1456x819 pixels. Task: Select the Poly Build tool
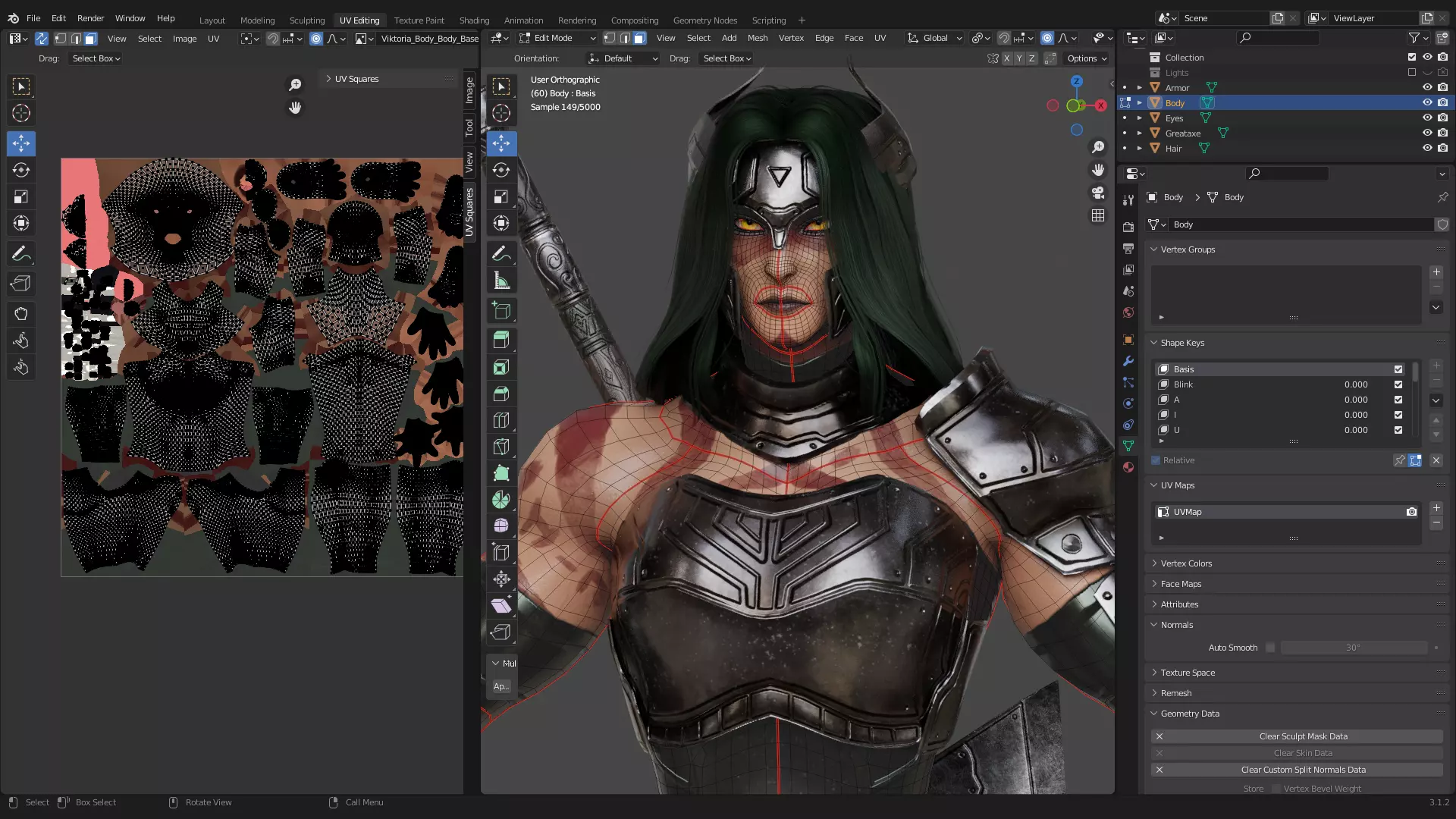coord(501,474)
